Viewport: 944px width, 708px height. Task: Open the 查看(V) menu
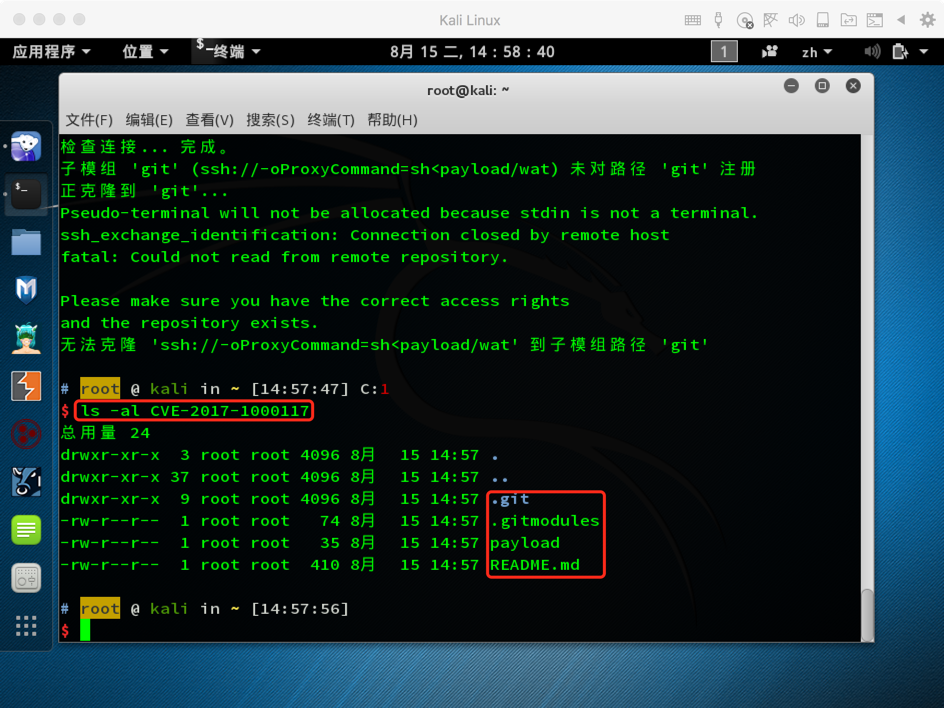pyautogui.click(x=209, y=120)
